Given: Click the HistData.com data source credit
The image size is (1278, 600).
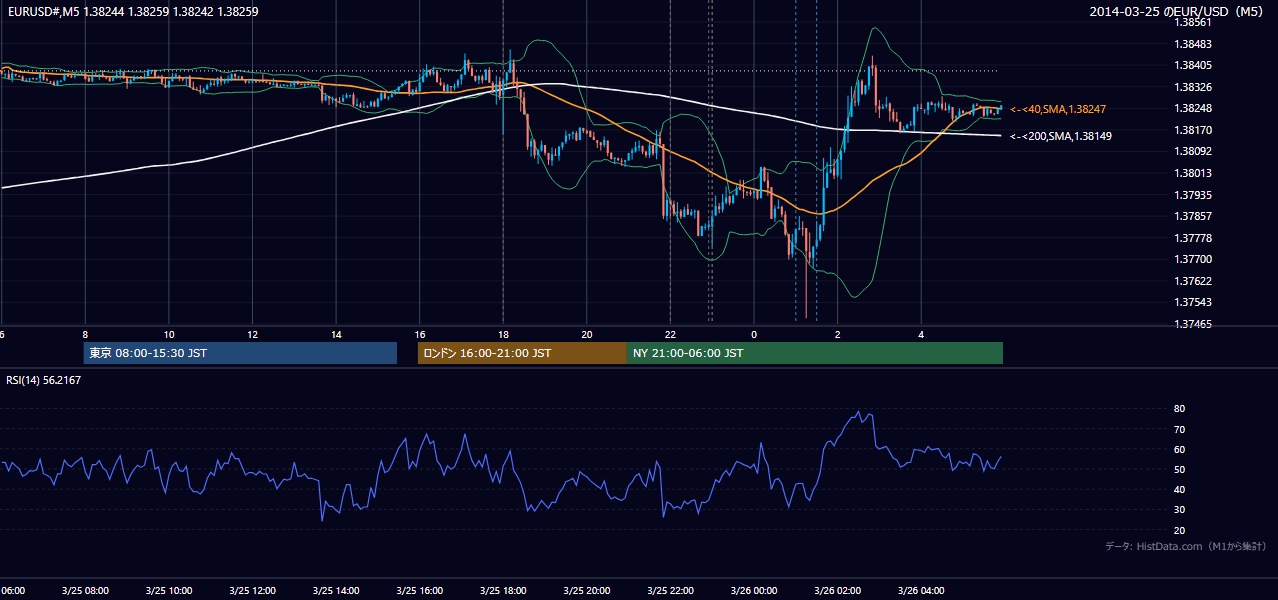Looking at the screenshot, I should [1186, 546].
